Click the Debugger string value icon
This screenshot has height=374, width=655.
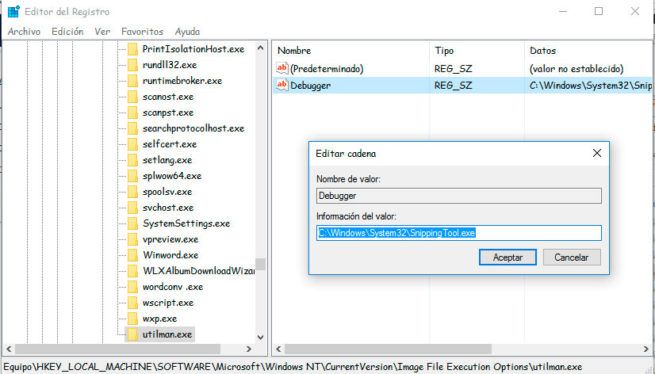pos(282,85)
